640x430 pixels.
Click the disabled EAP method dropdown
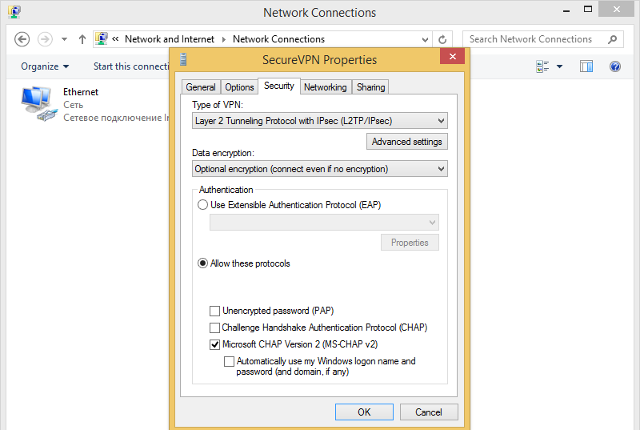[324, 222]
